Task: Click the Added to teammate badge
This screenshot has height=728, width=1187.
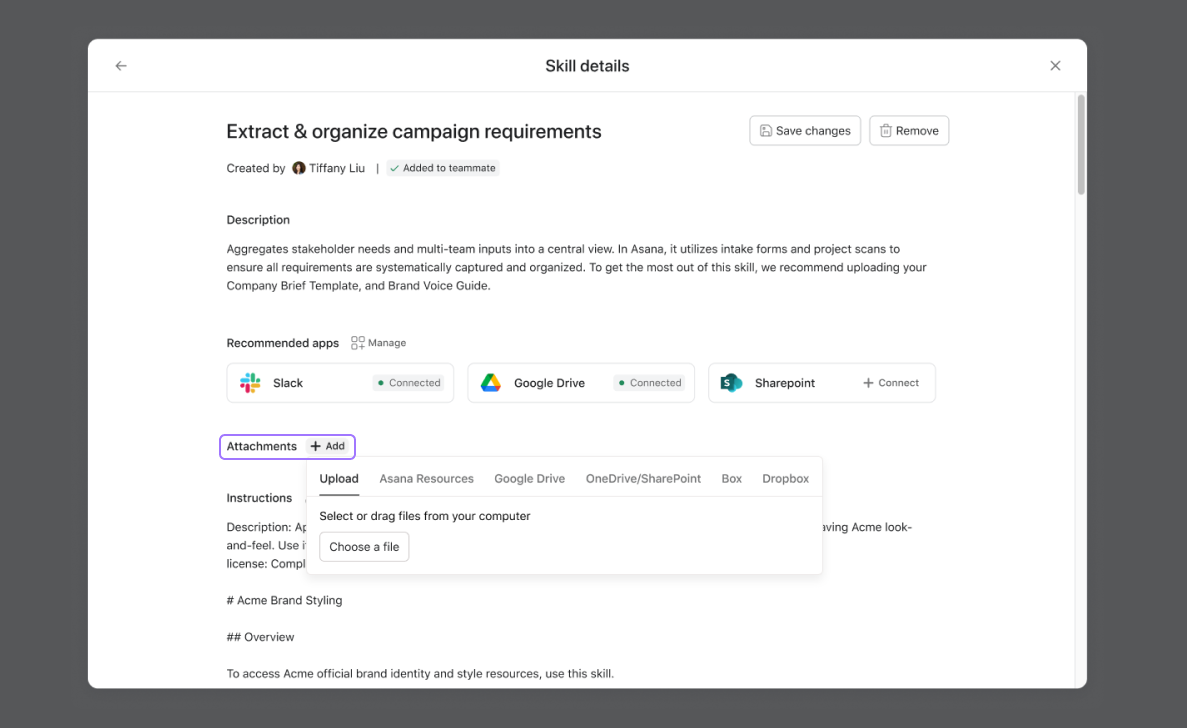Action: click(x=443, y=168)
